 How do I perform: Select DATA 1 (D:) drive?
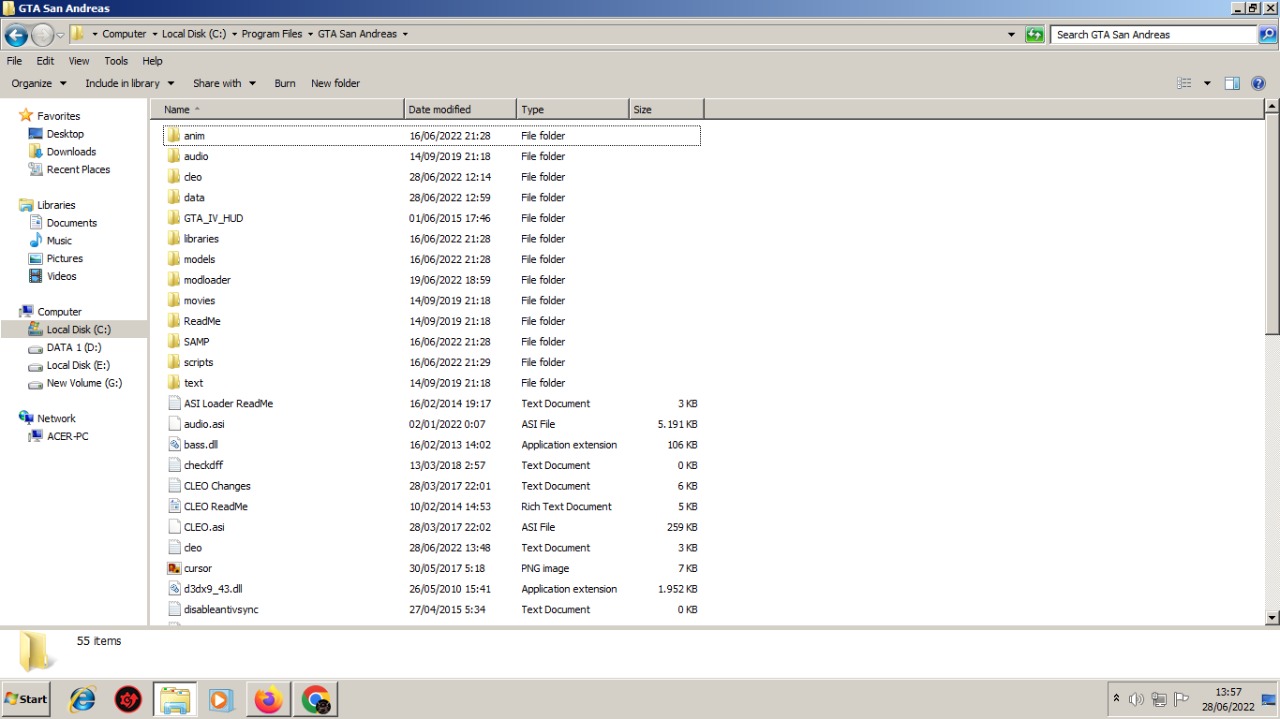tap(74, 347)
